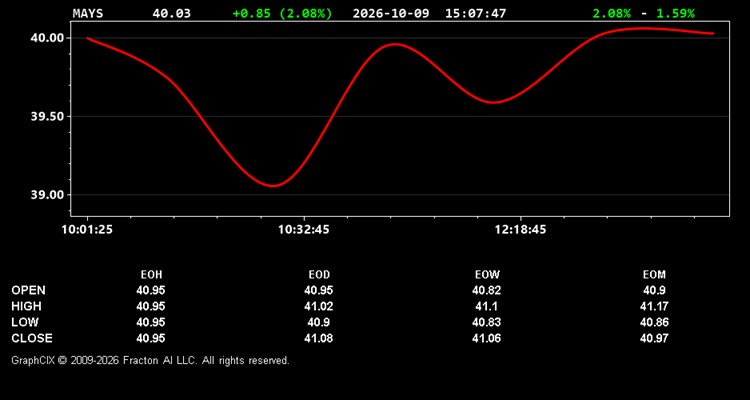The width and height of the screenshot is (750, 400).
Task: Select the EOH column header
Action: tap(151, 275)
